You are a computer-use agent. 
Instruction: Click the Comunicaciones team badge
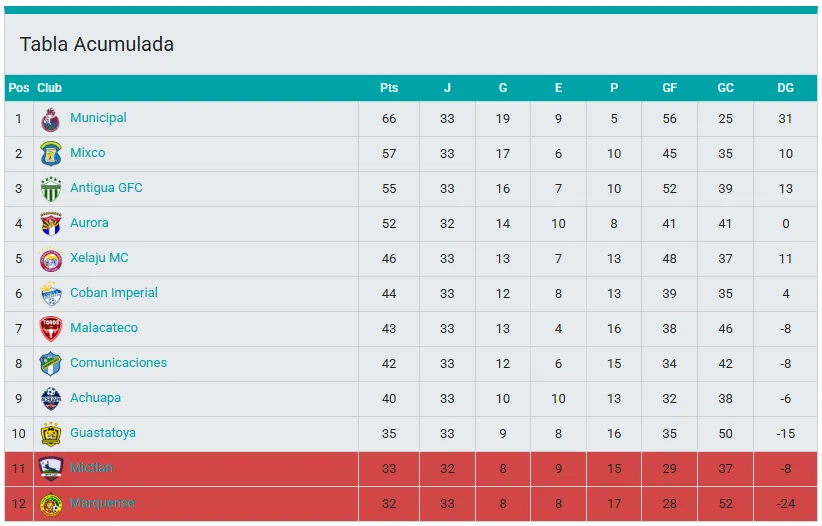coord(51,364)
